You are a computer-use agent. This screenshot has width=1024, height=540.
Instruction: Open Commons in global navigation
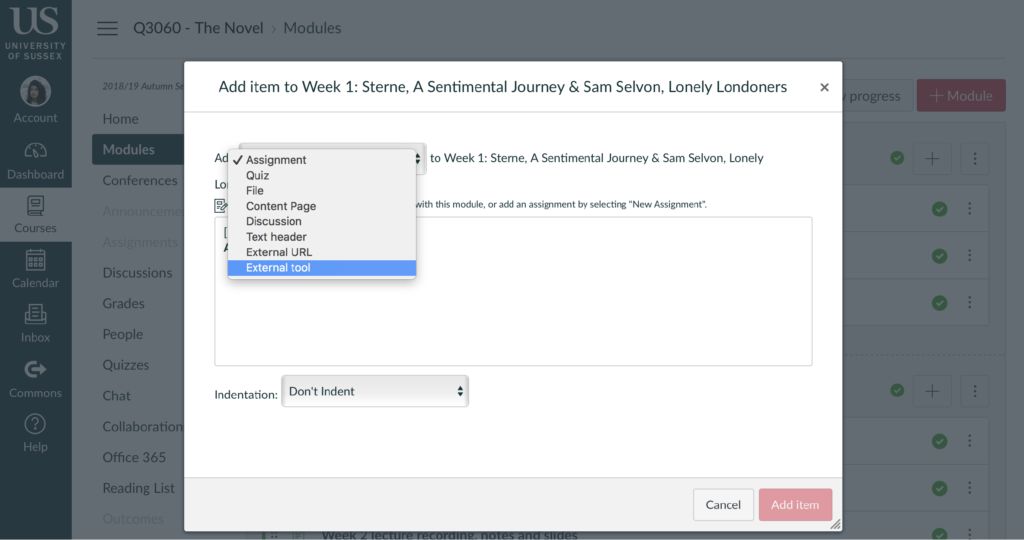click(35, 379)
